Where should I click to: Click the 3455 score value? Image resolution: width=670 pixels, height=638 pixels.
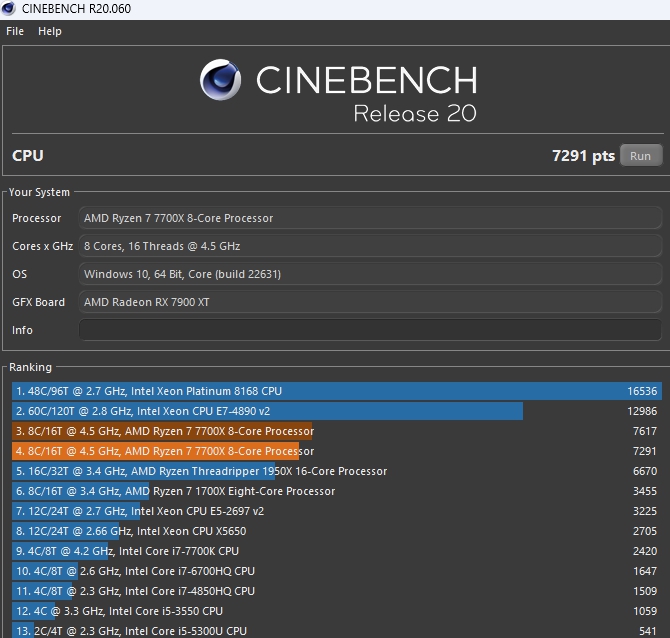click(x=645, y=491)
